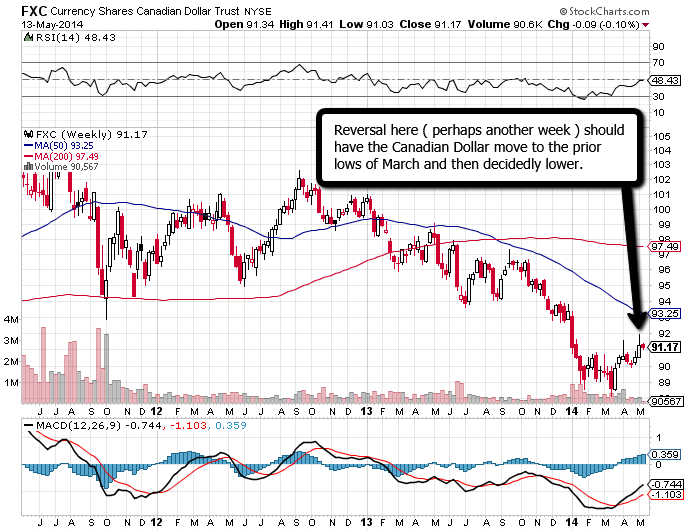
Task: Click the RSI(14) legend line icon
Action: point(28,37)
